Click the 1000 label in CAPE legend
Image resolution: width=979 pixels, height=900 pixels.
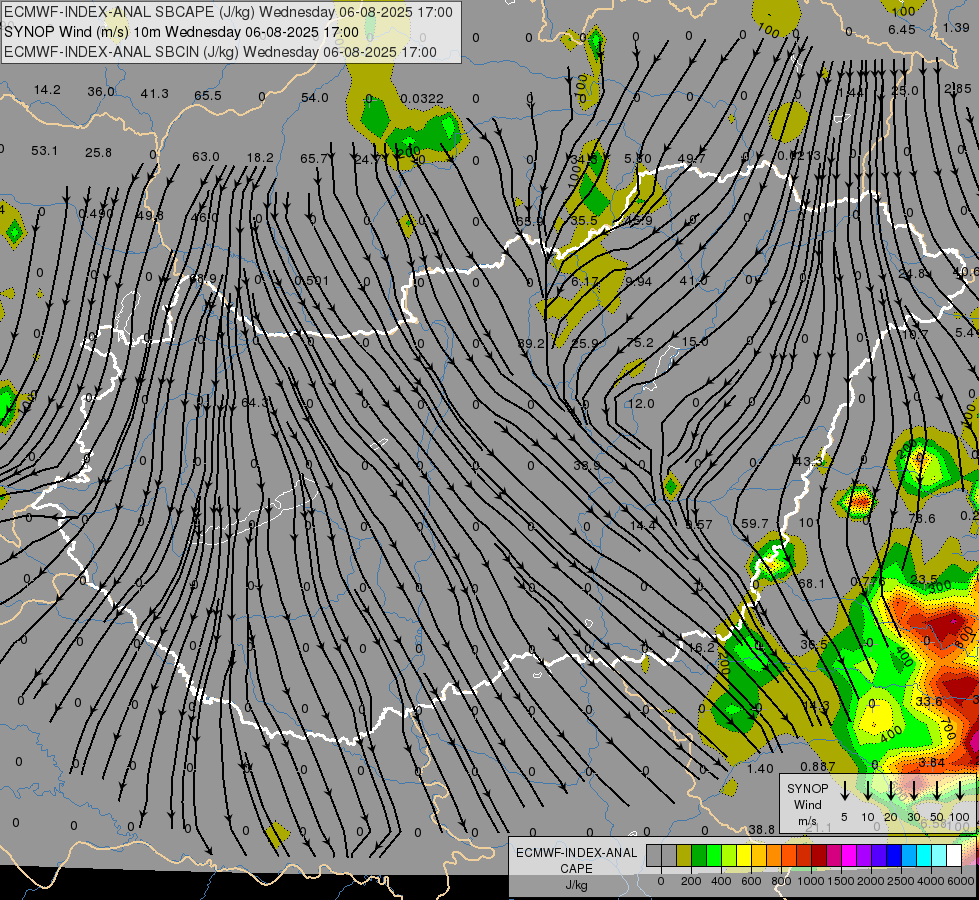(x=811, y=881)
